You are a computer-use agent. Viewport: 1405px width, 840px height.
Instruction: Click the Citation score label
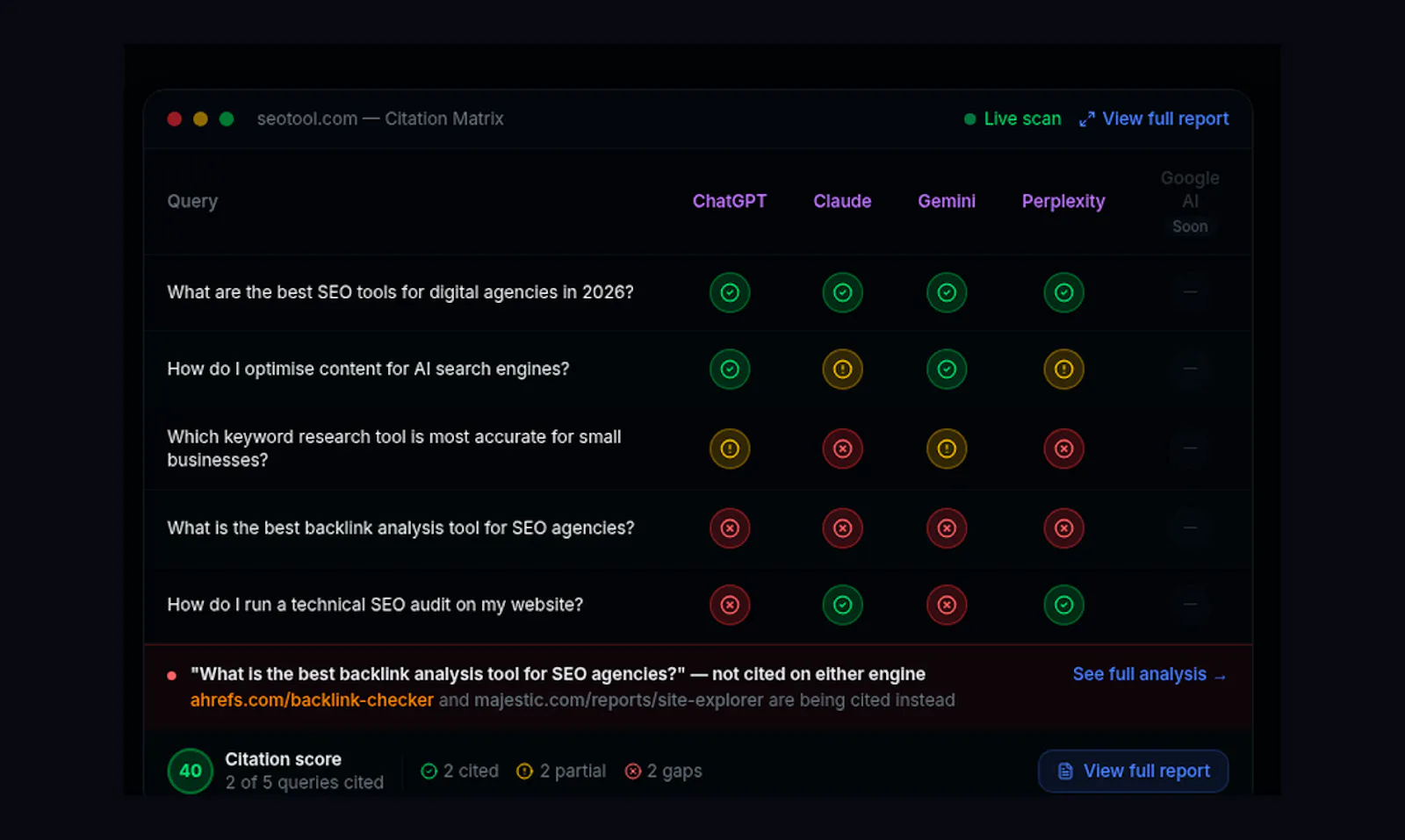(x=283, y=759)
